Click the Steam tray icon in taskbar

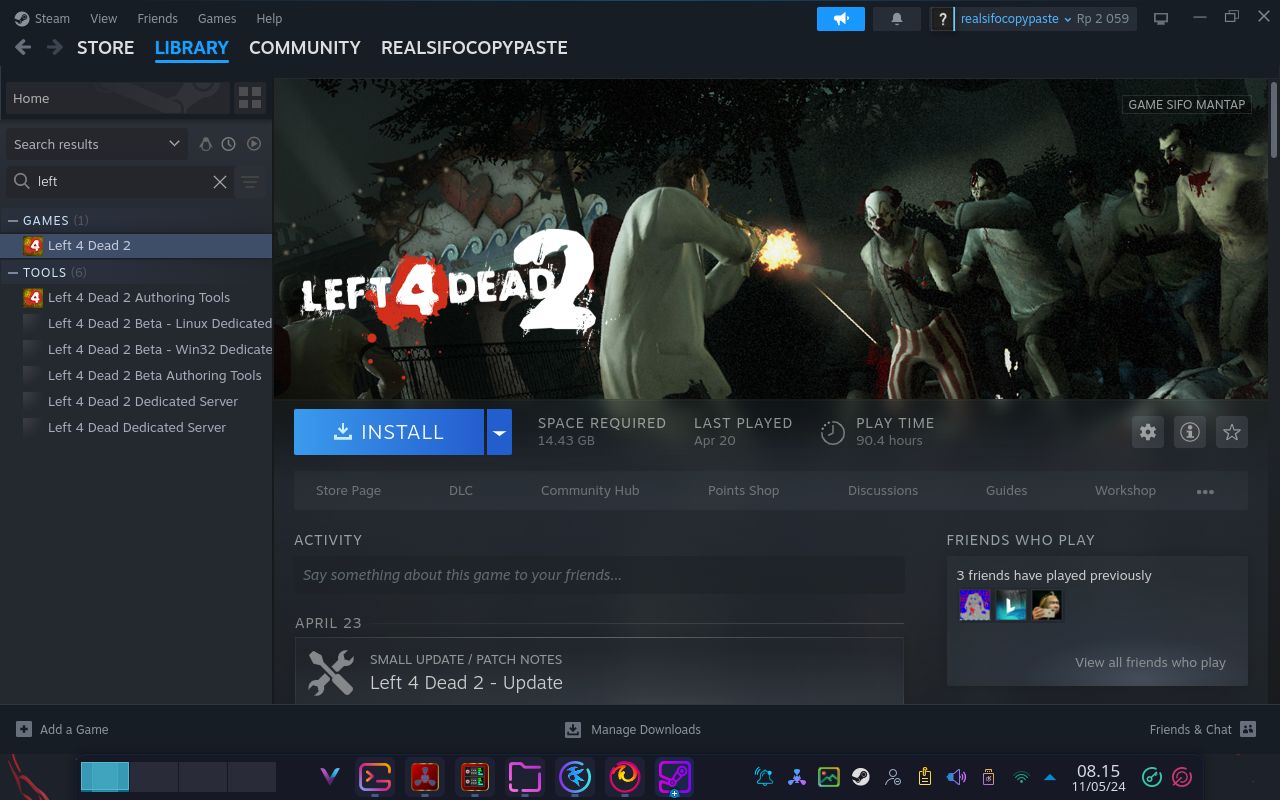click(860, 776)
